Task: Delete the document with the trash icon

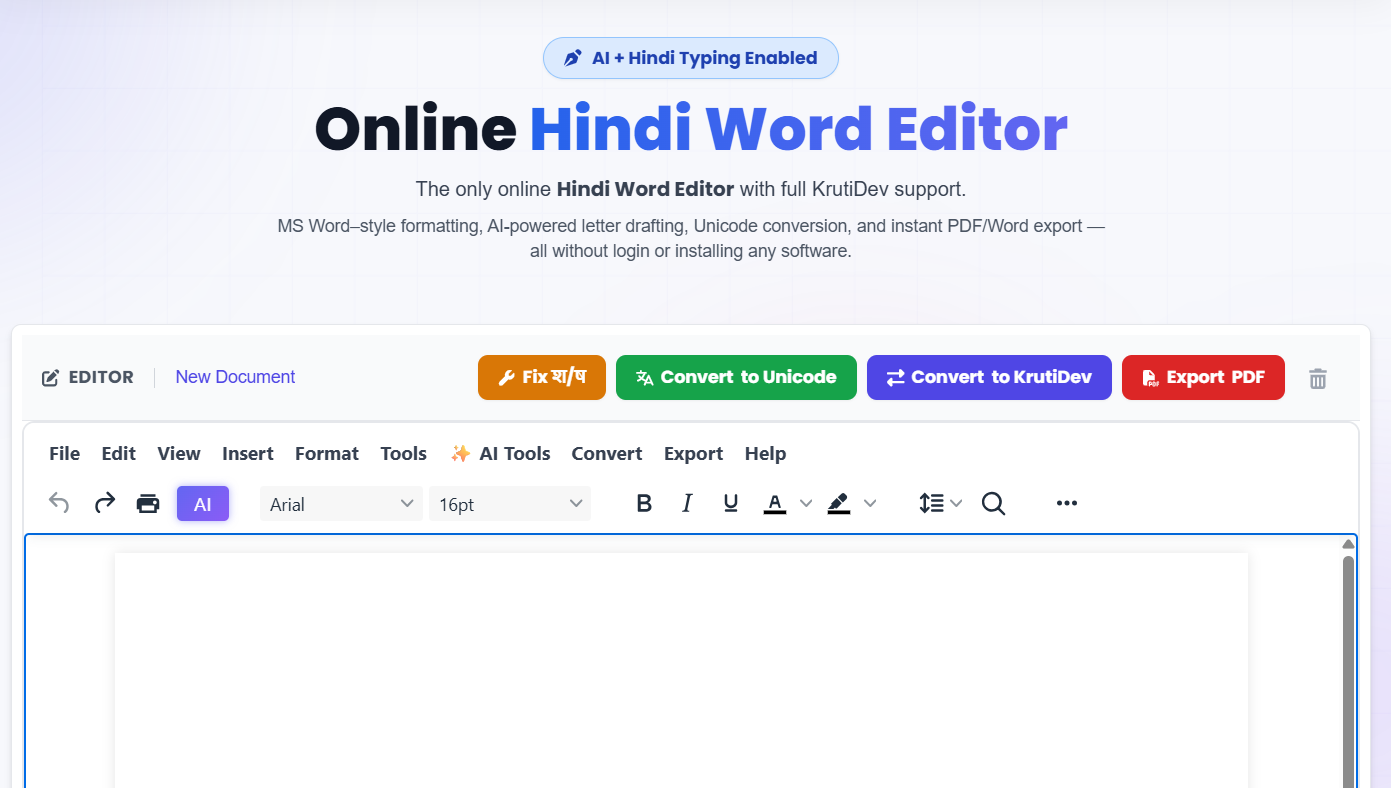Action: (1318, 378)
